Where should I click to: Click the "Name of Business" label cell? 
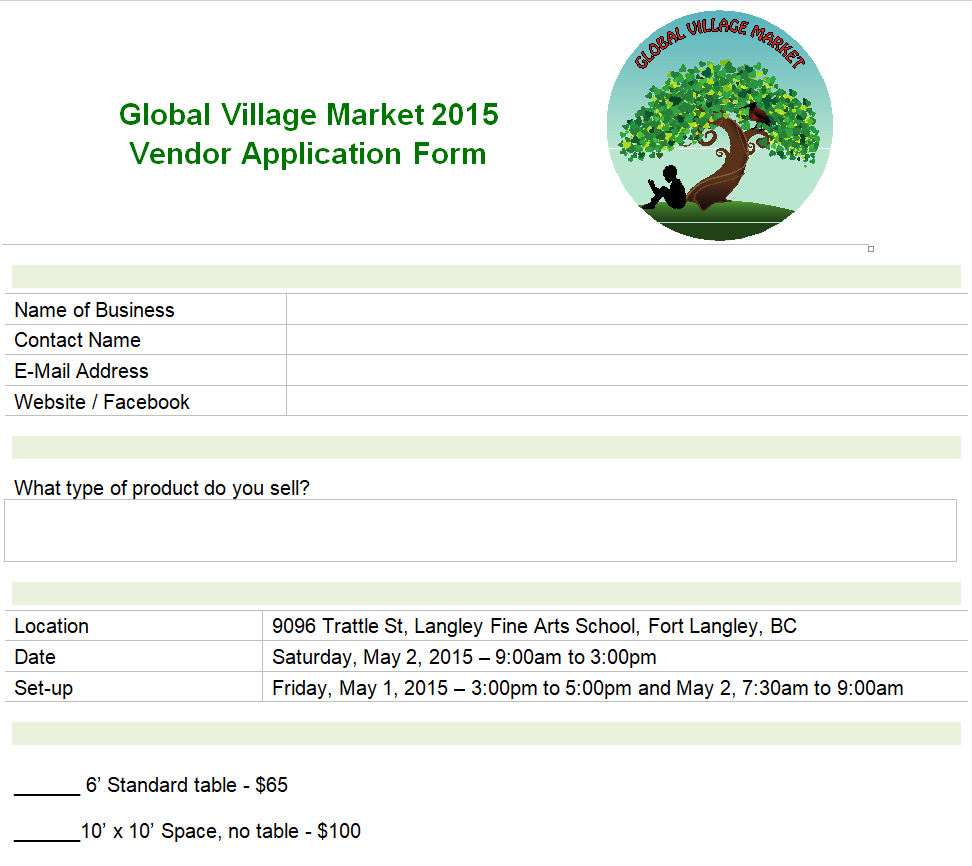[x=94, y=310]
